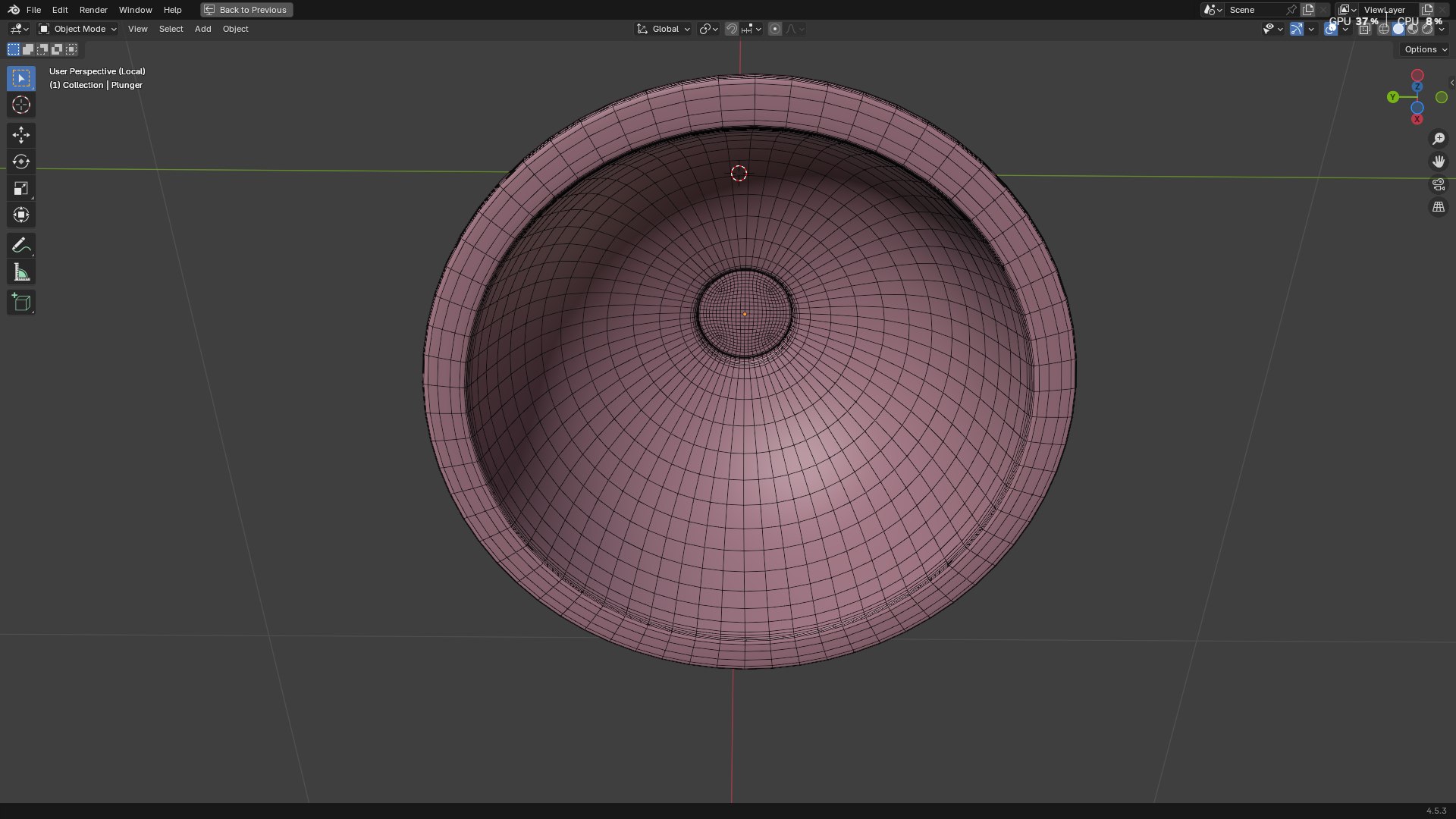Click the Back to Previous button
1456x819 pixels.
[x=246, y=10]
